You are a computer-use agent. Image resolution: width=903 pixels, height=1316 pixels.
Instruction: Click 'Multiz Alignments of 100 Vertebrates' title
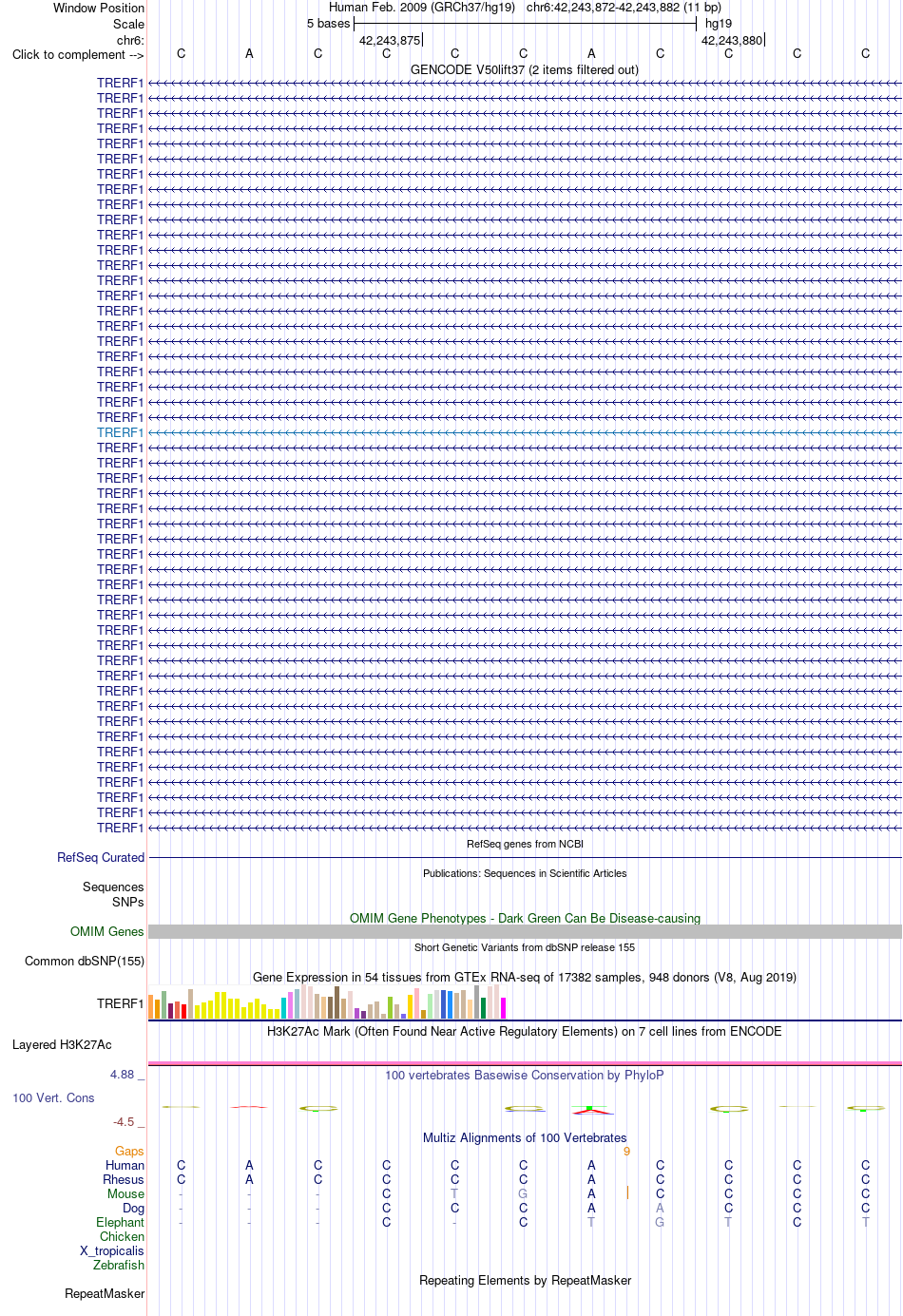pos(525,1137)
